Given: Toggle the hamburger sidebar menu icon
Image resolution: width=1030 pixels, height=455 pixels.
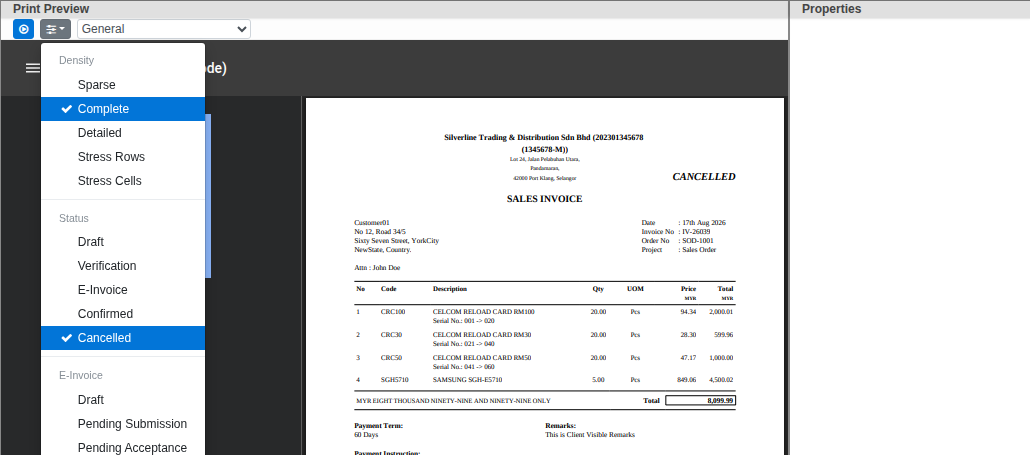Looking at the screenshot, I should (x=33, y=68).
